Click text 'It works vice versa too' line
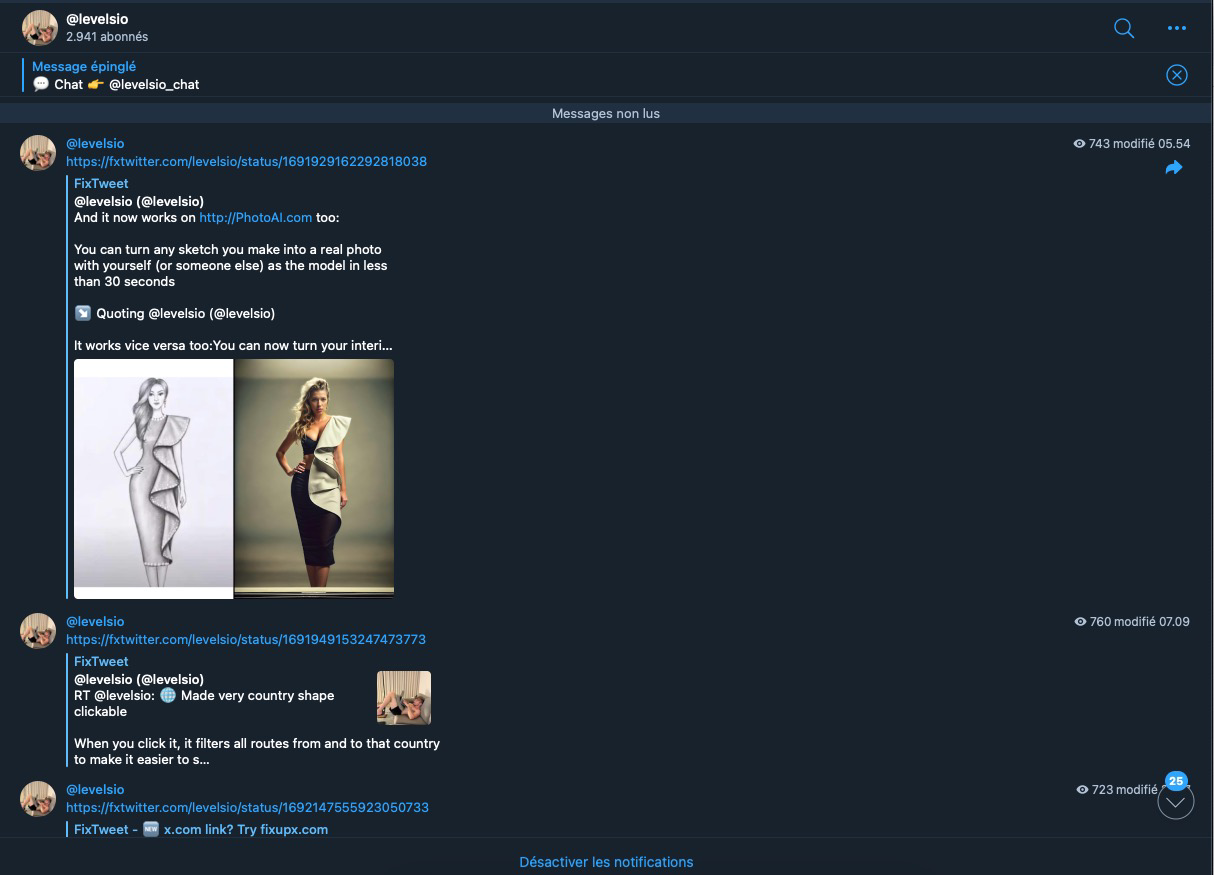The width and height of the screenshot is (1214, 875). pos(233,345)
